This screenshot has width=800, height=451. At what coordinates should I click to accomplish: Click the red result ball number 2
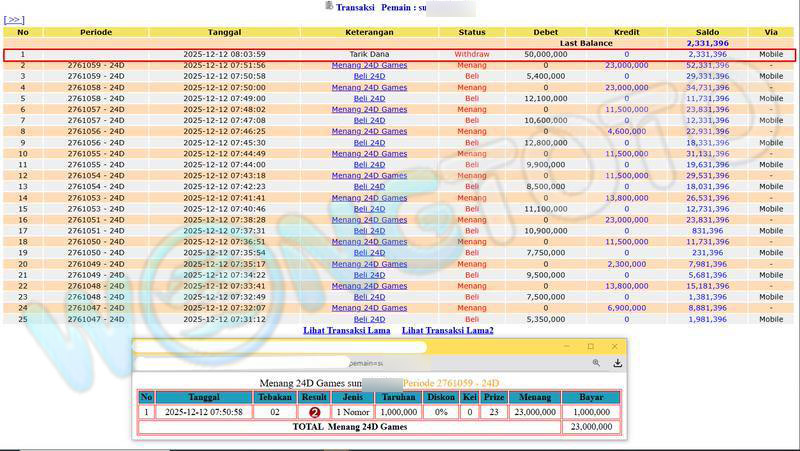314,412
